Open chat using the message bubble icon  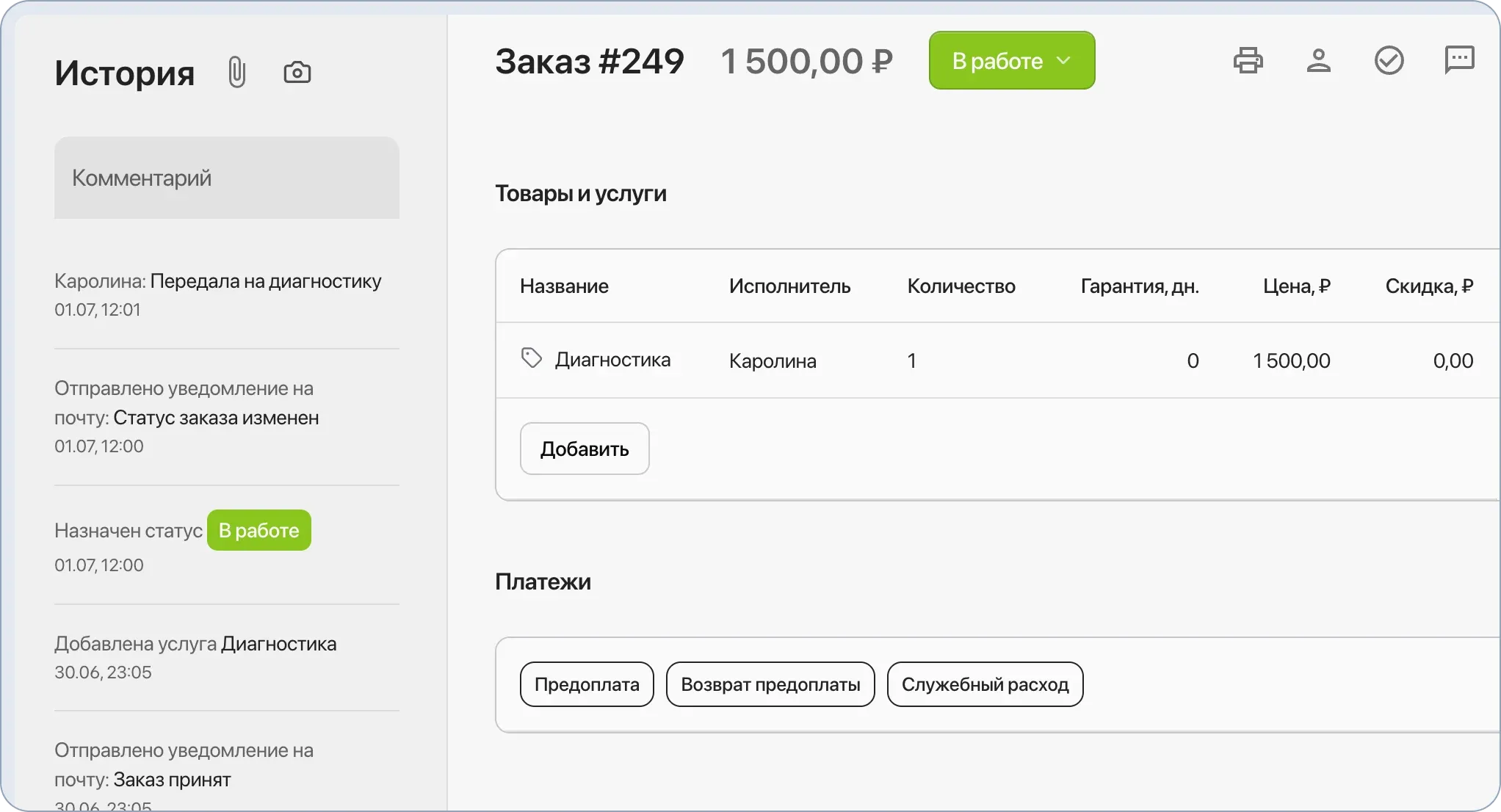(1460, 60)
